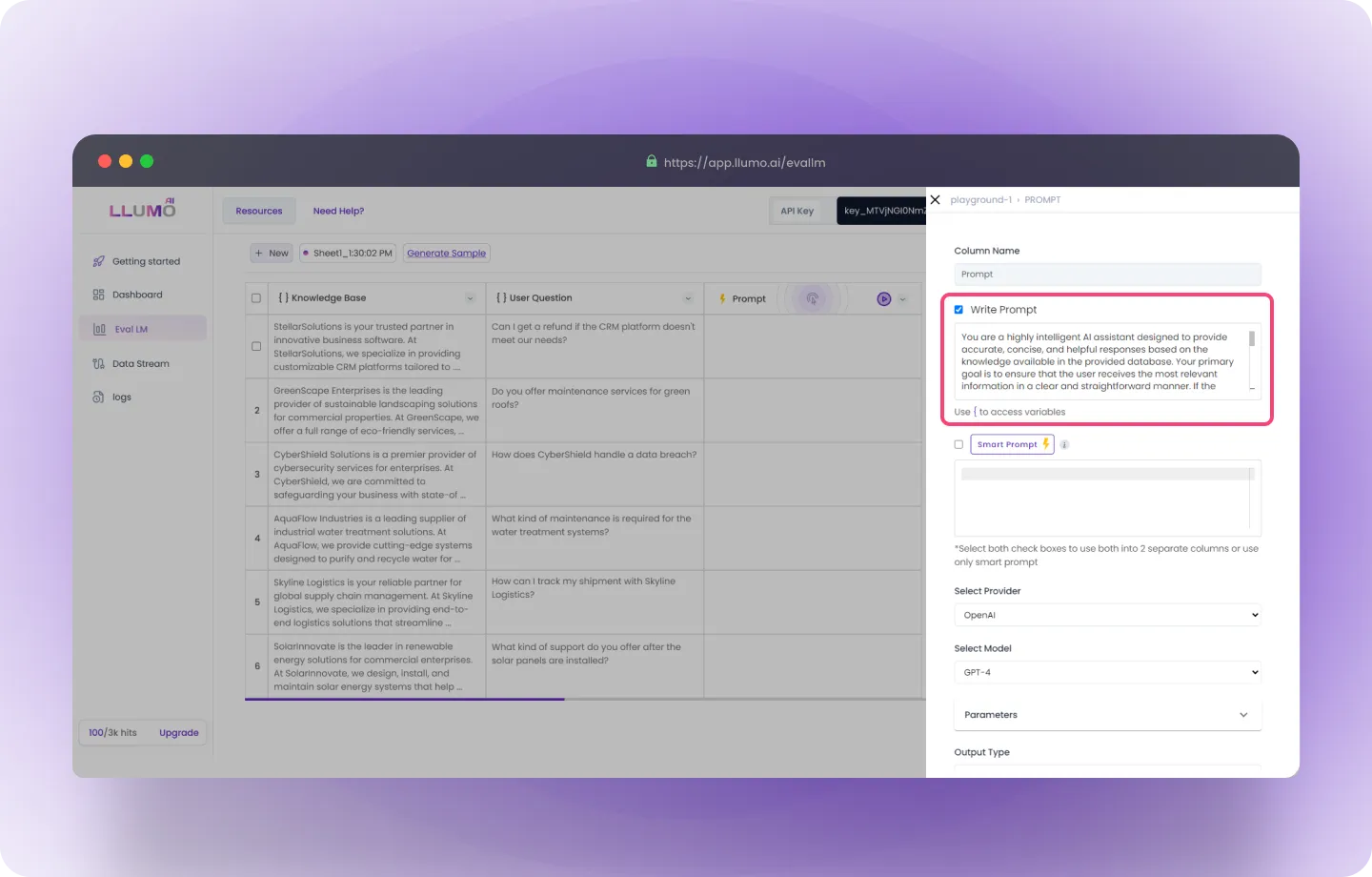This screenshot has width=1372, height=877.
Task: Expand the User Question column dropdown
Action: (x=688, y=298)
